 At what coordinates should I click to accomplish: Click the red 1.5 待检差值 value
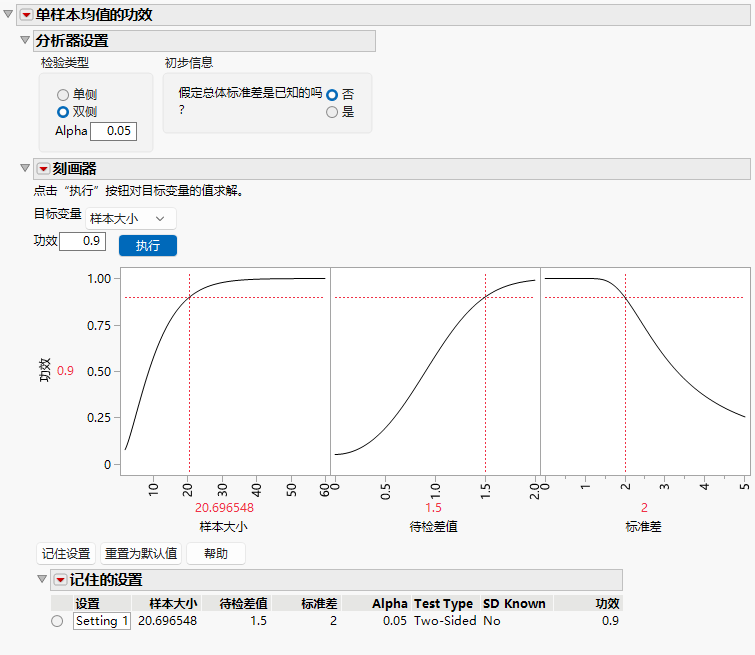coord(433,508)
